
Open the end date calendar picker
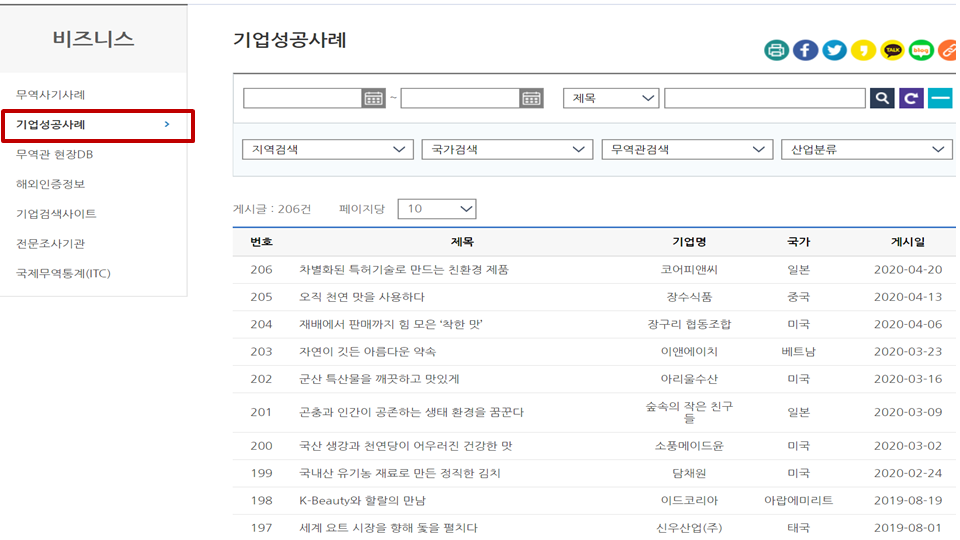point(531,98)
